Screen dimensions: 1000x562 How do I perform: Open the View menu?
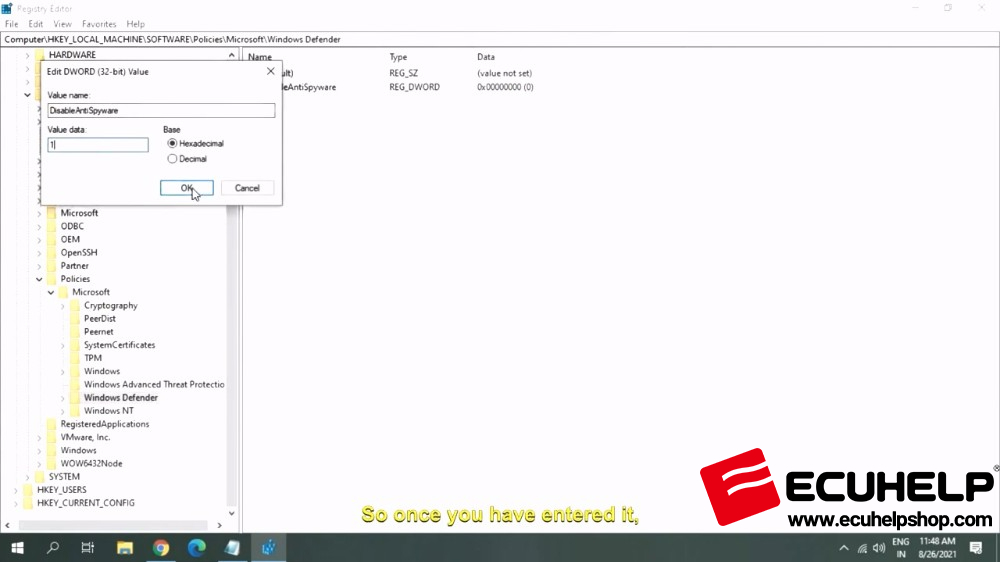click(x=62, y=24)
